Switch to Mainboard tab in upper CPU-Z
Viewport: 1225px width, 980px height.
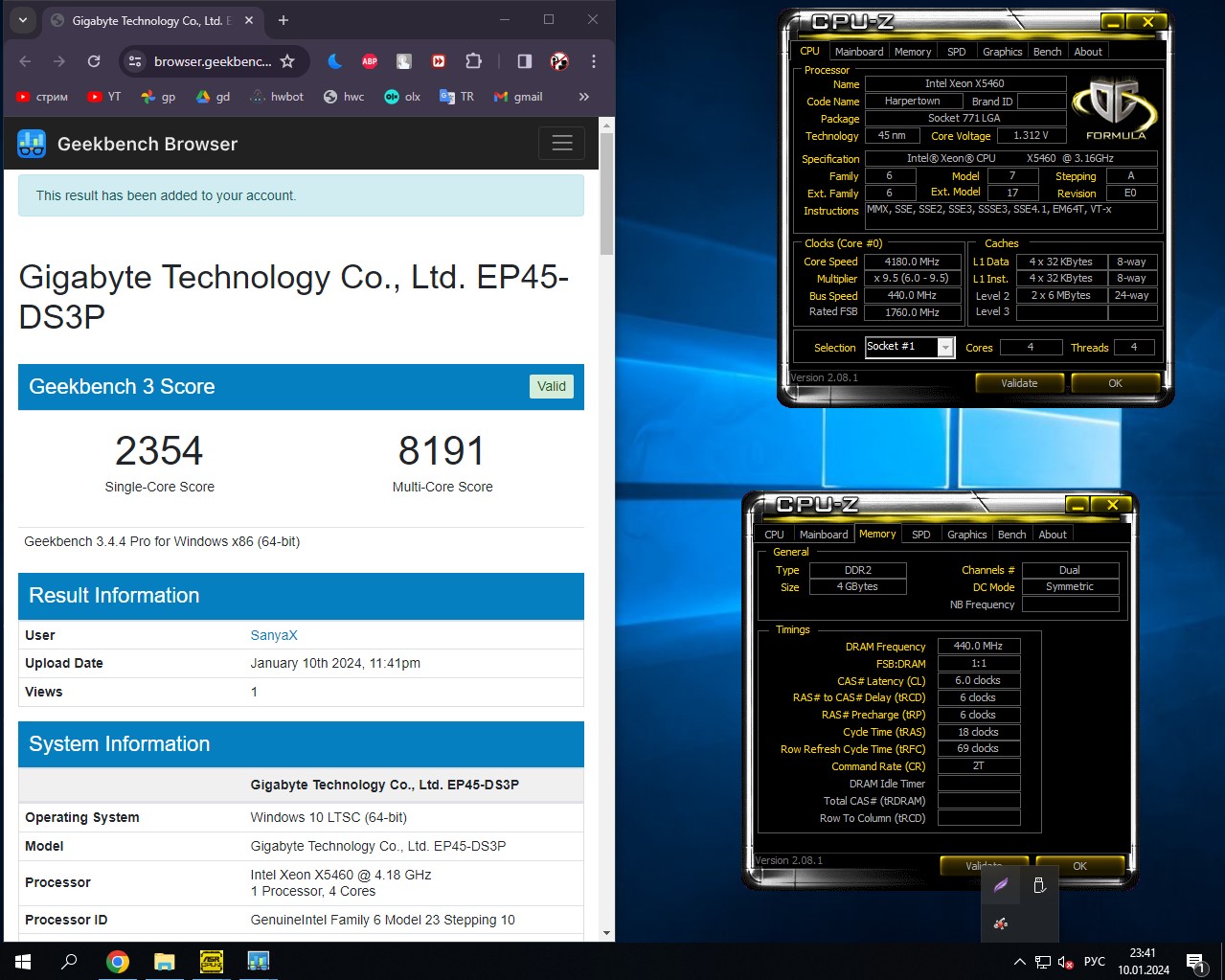859,52
